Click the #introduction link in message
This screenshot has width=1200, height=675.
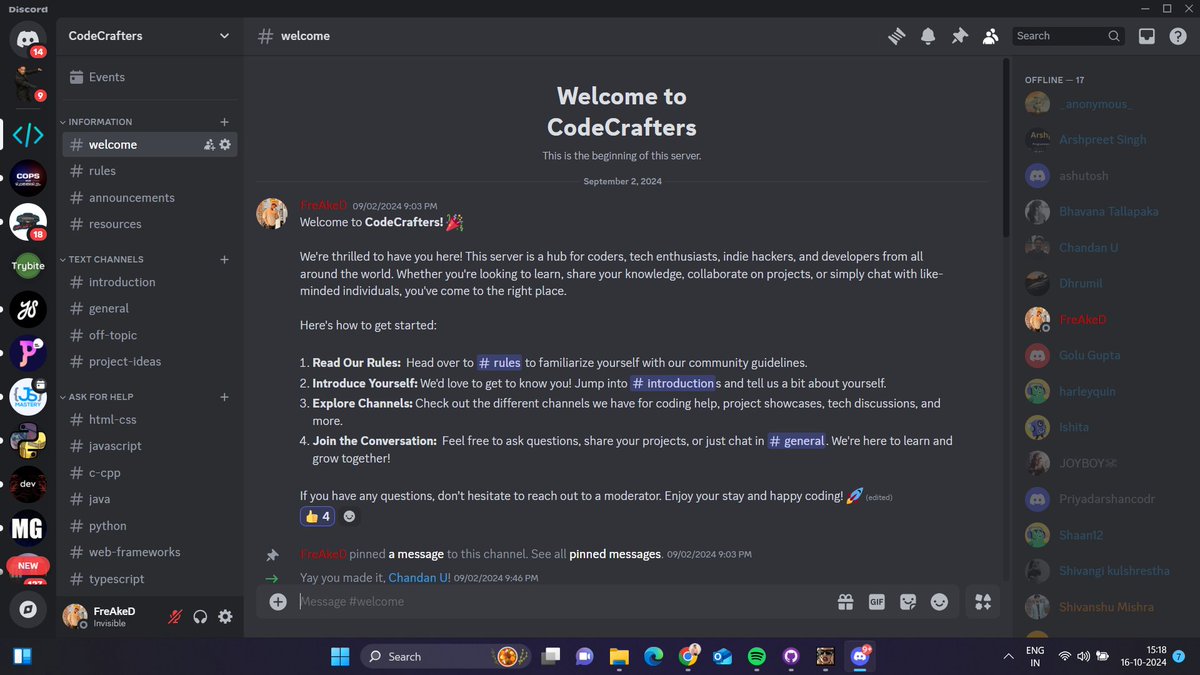click(x=672, y=383)
